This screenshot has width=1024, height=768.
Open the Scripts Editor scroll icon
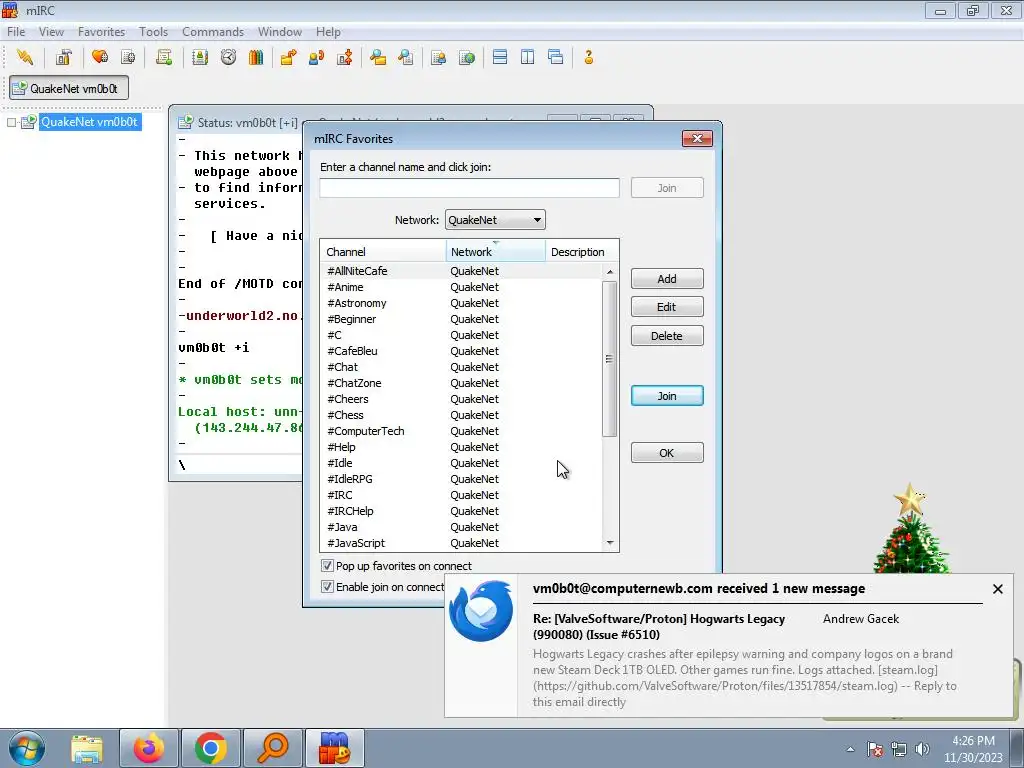coord(164,57)
